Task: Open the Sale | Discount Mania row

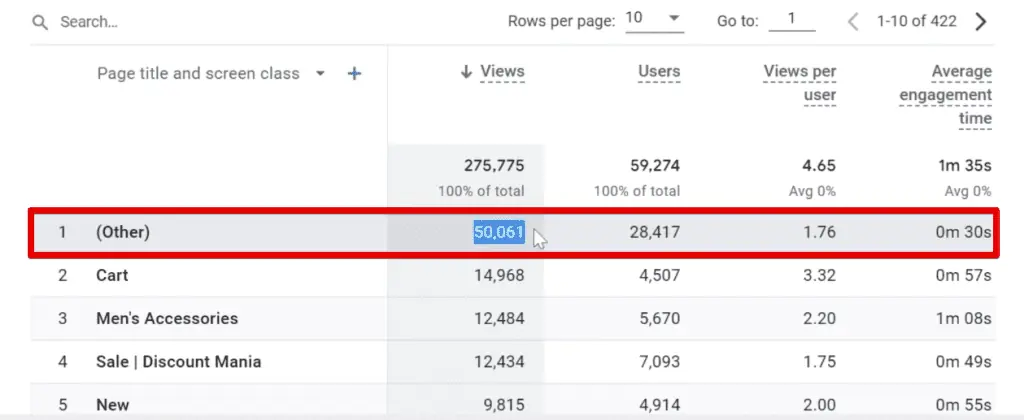Action: (178, 362)
